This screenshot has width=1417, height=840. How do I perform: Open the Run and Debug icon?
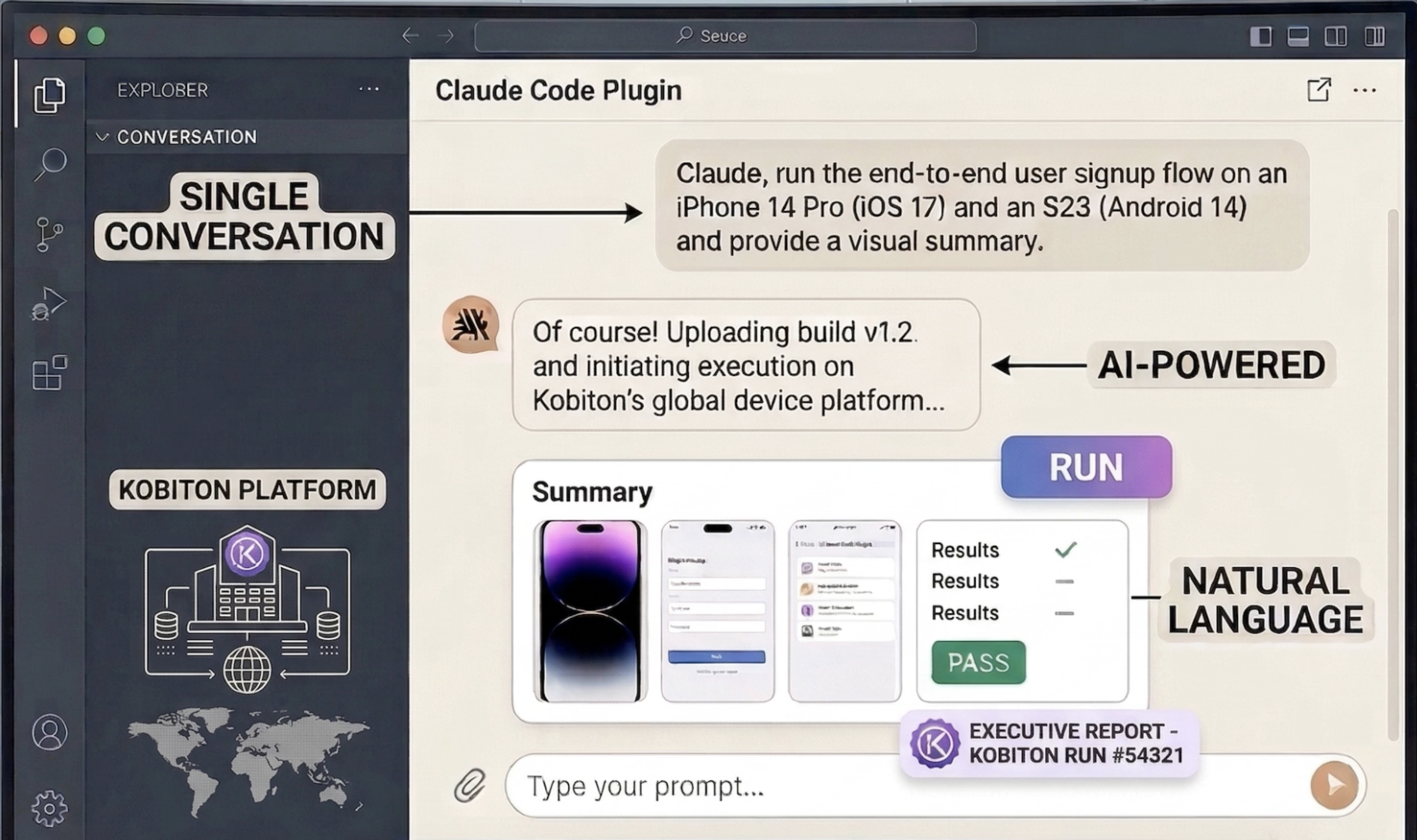tap(49, 304)
